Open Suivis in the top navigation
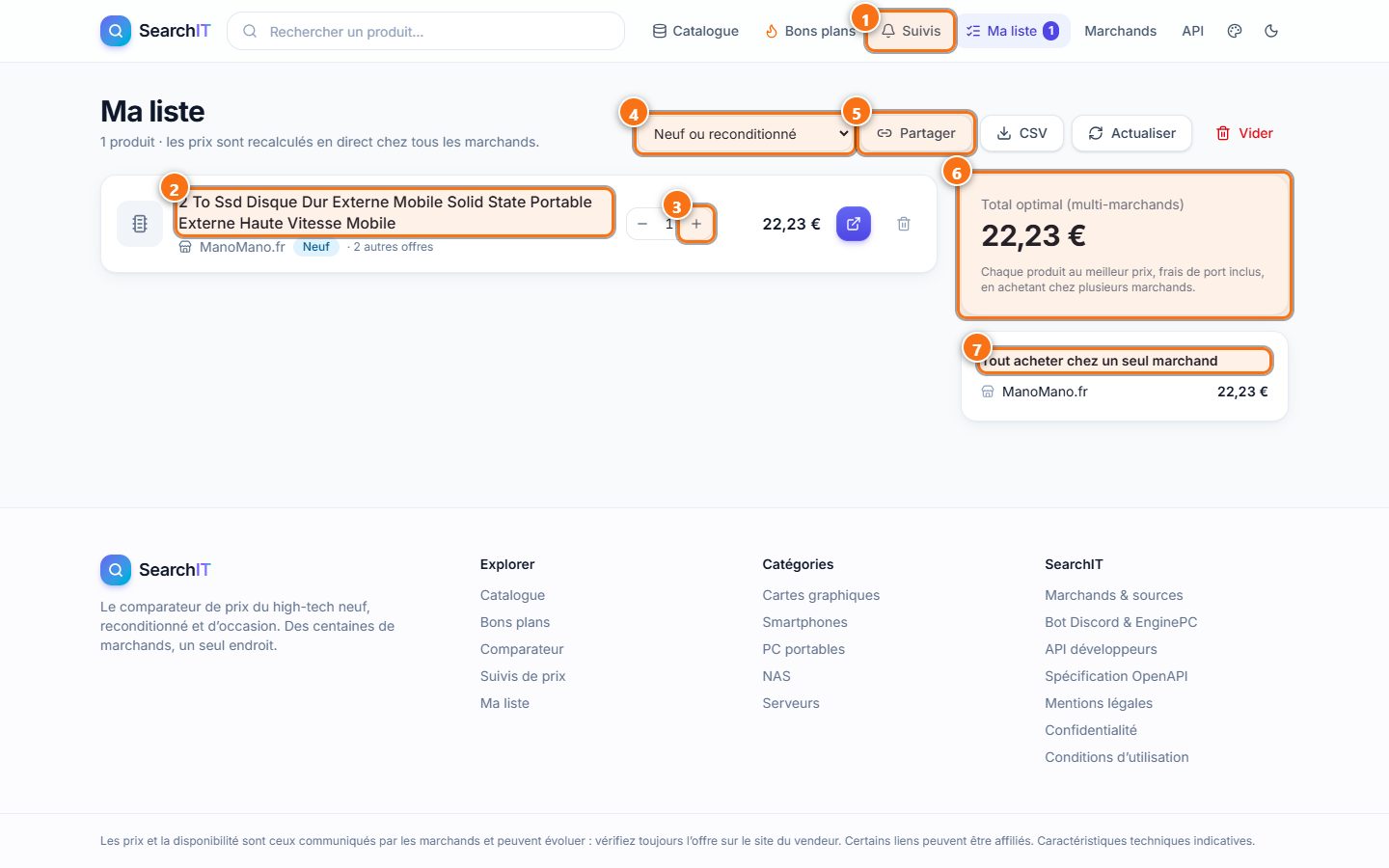Viewport: 1389px width, 868px height. click(911, 31)
